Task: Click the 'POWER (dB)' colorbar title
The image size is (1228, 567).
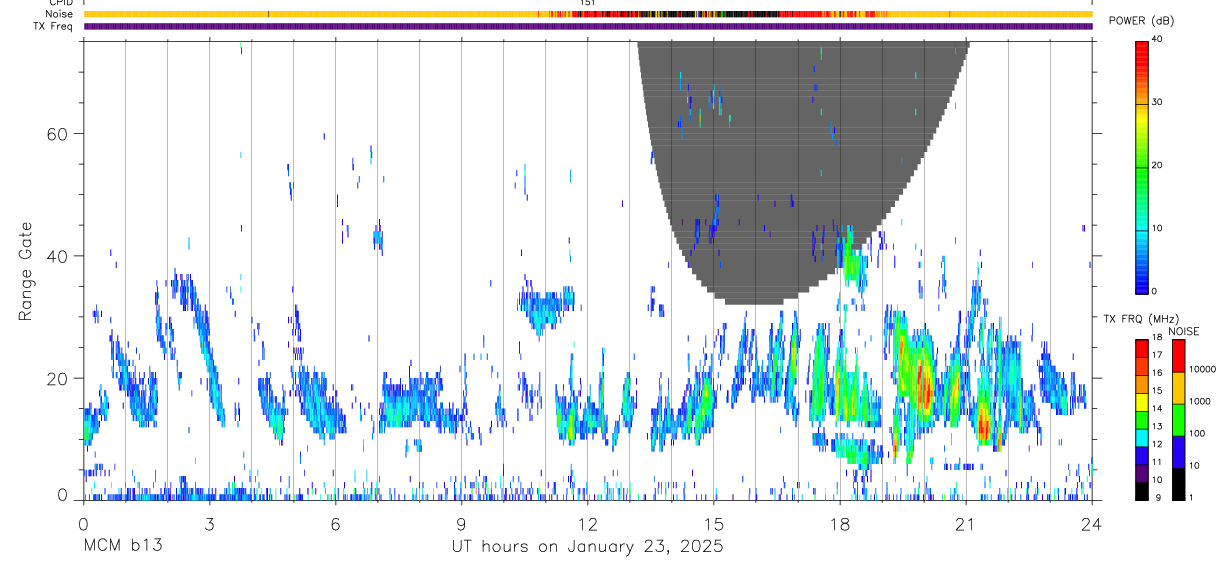Action: (x=1141, y=21)
